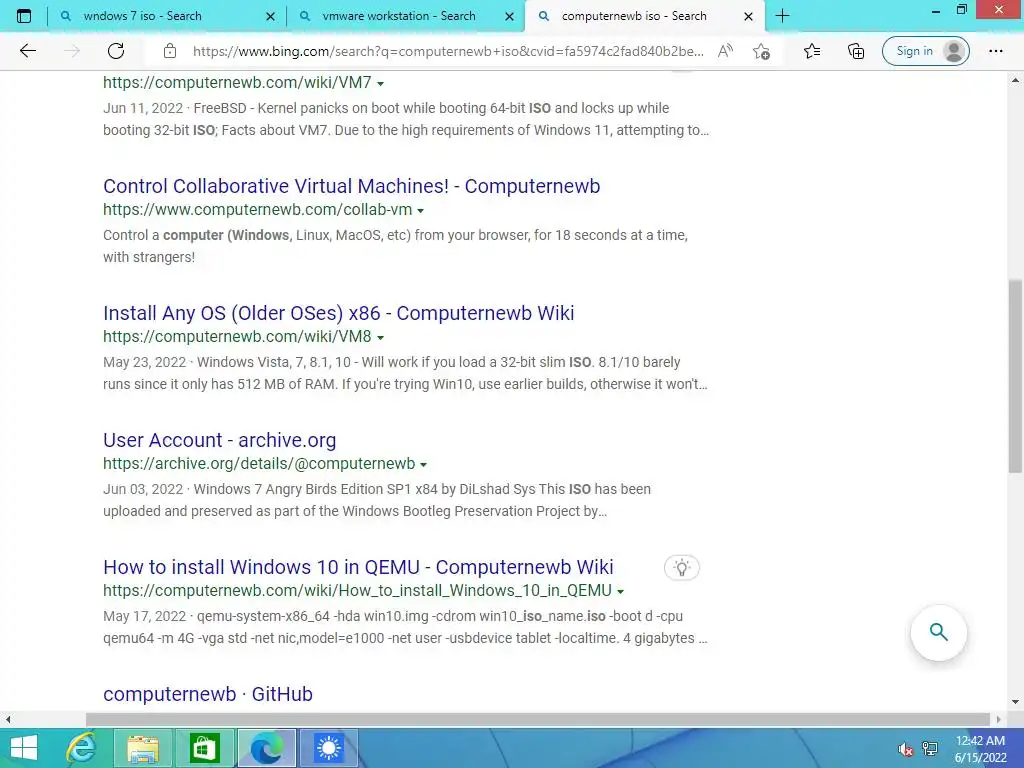Open the Favorites list icon

click(x=812, y=51)
